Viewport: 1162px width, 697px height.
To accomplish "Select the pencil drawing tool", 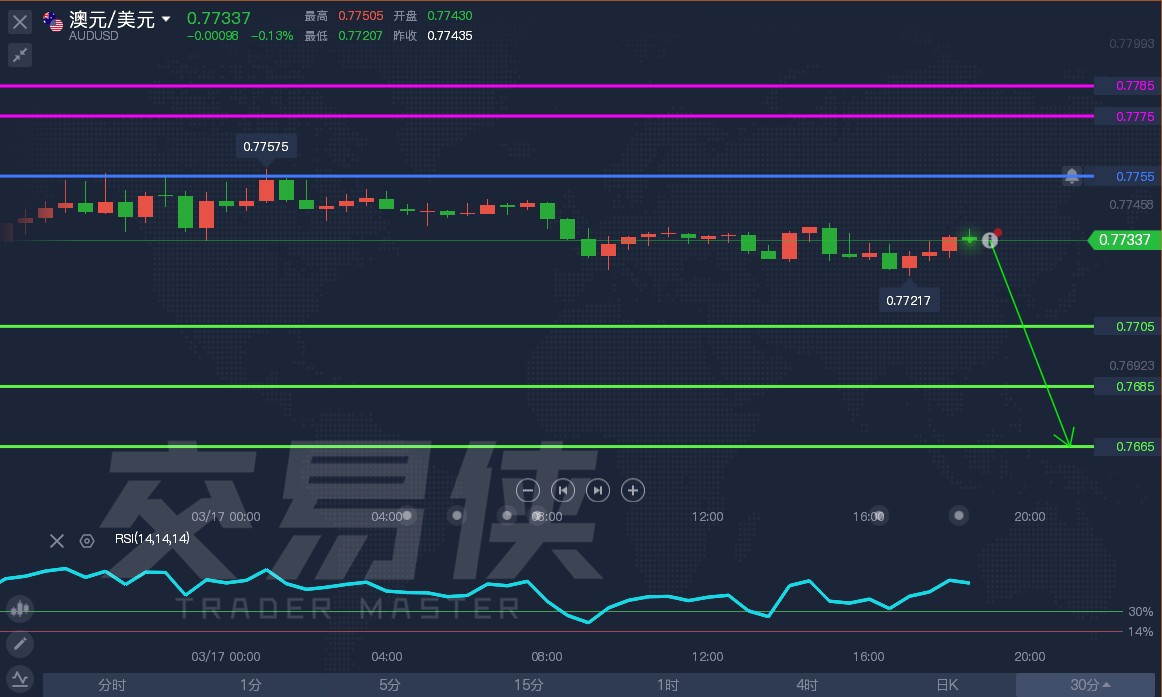I will (x=20, y=644).
